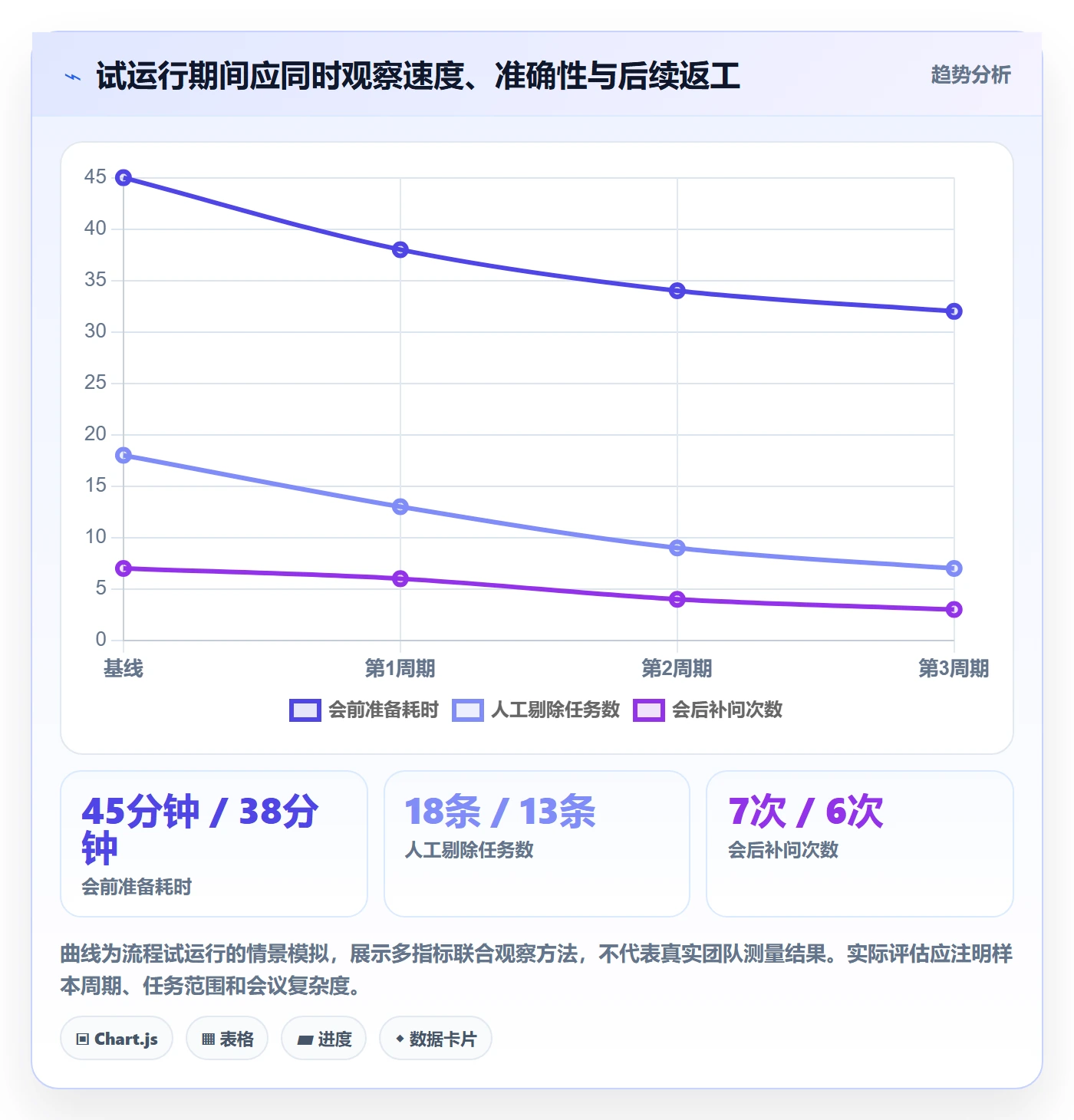The height and width of the screenshot is (1120, 1074).
Task: Click the lightning bolt icon beside the title
Action: (73, 77)
